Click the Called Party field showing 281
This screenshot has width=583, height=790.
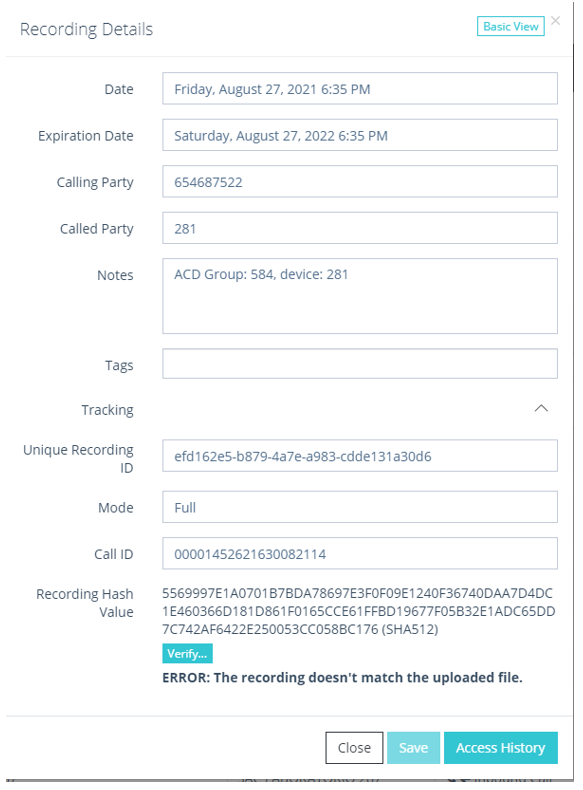point(360,228)
